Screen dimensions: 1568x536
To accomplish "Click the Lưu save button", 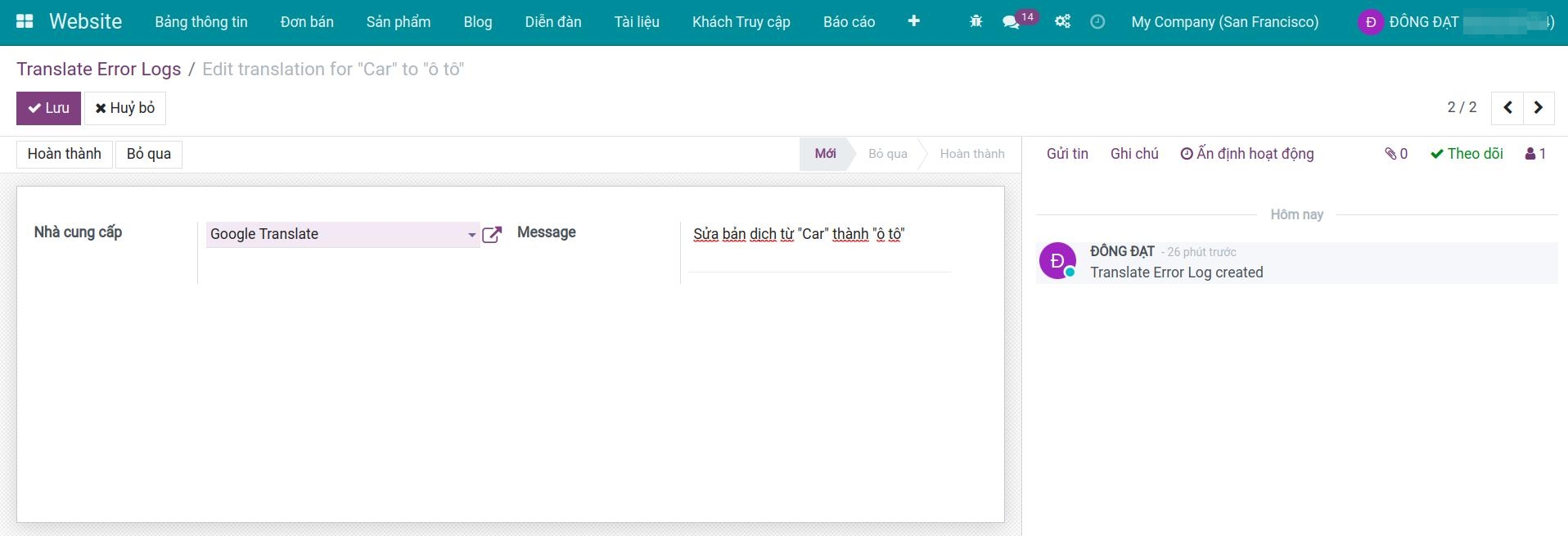I will point(48,108).
